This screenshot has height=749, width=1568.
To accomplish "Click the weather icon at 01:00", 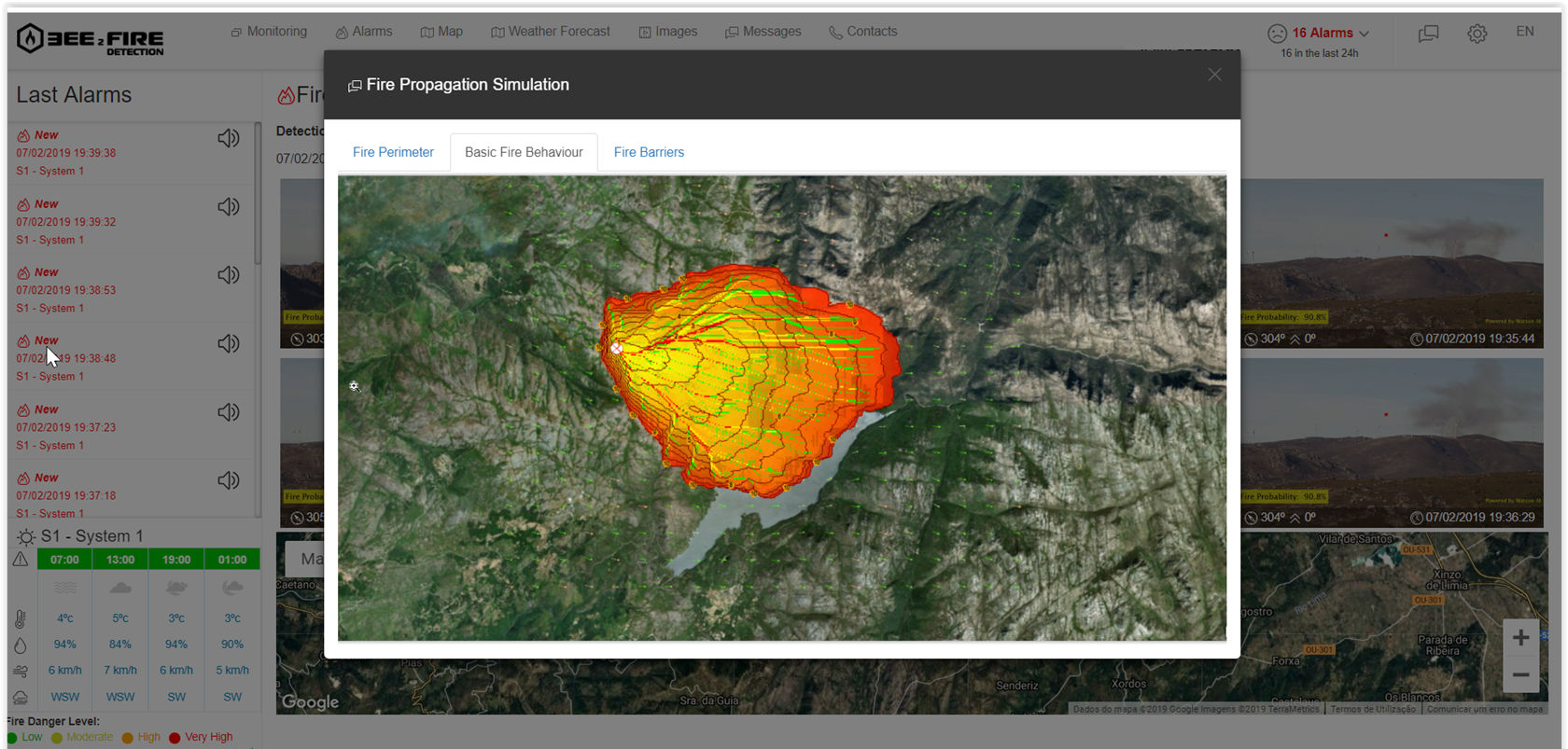I will tap(232, 589).
